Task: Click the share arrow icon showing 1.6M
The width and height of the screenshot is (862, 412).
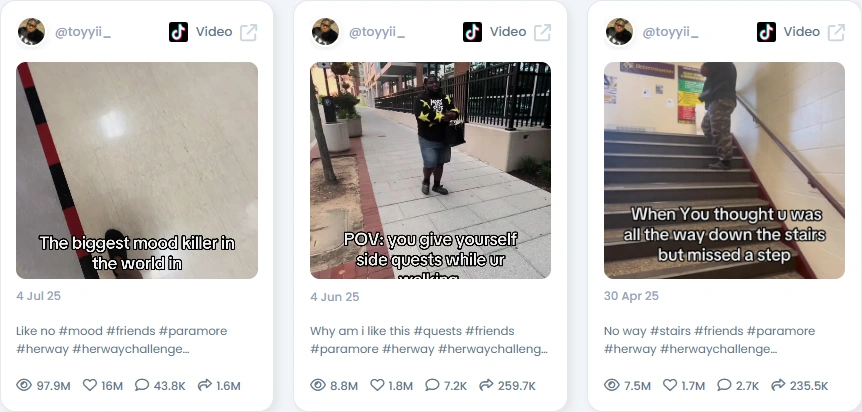Action: pos(205,385)
